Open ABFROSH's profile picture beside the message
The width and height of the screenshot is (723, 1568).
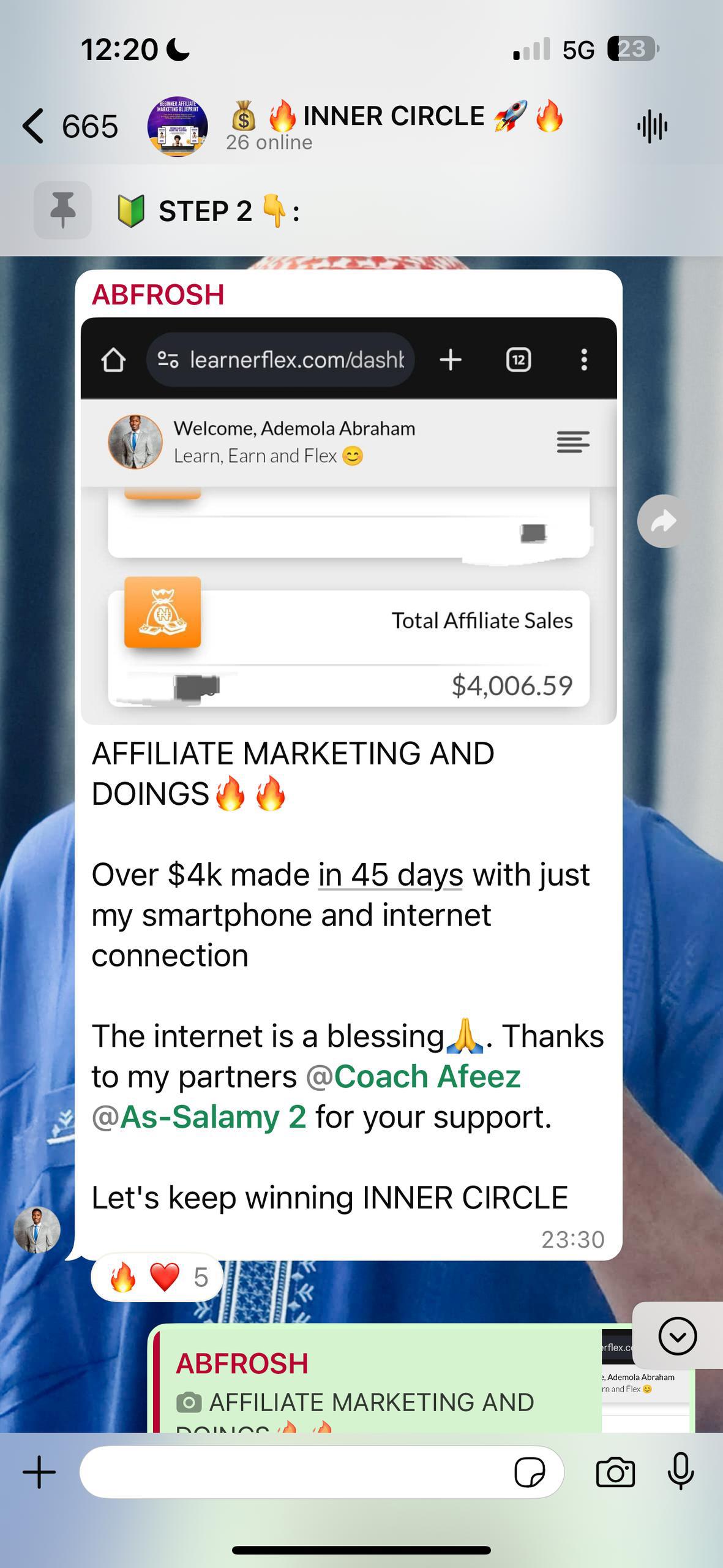[37, 1230]
